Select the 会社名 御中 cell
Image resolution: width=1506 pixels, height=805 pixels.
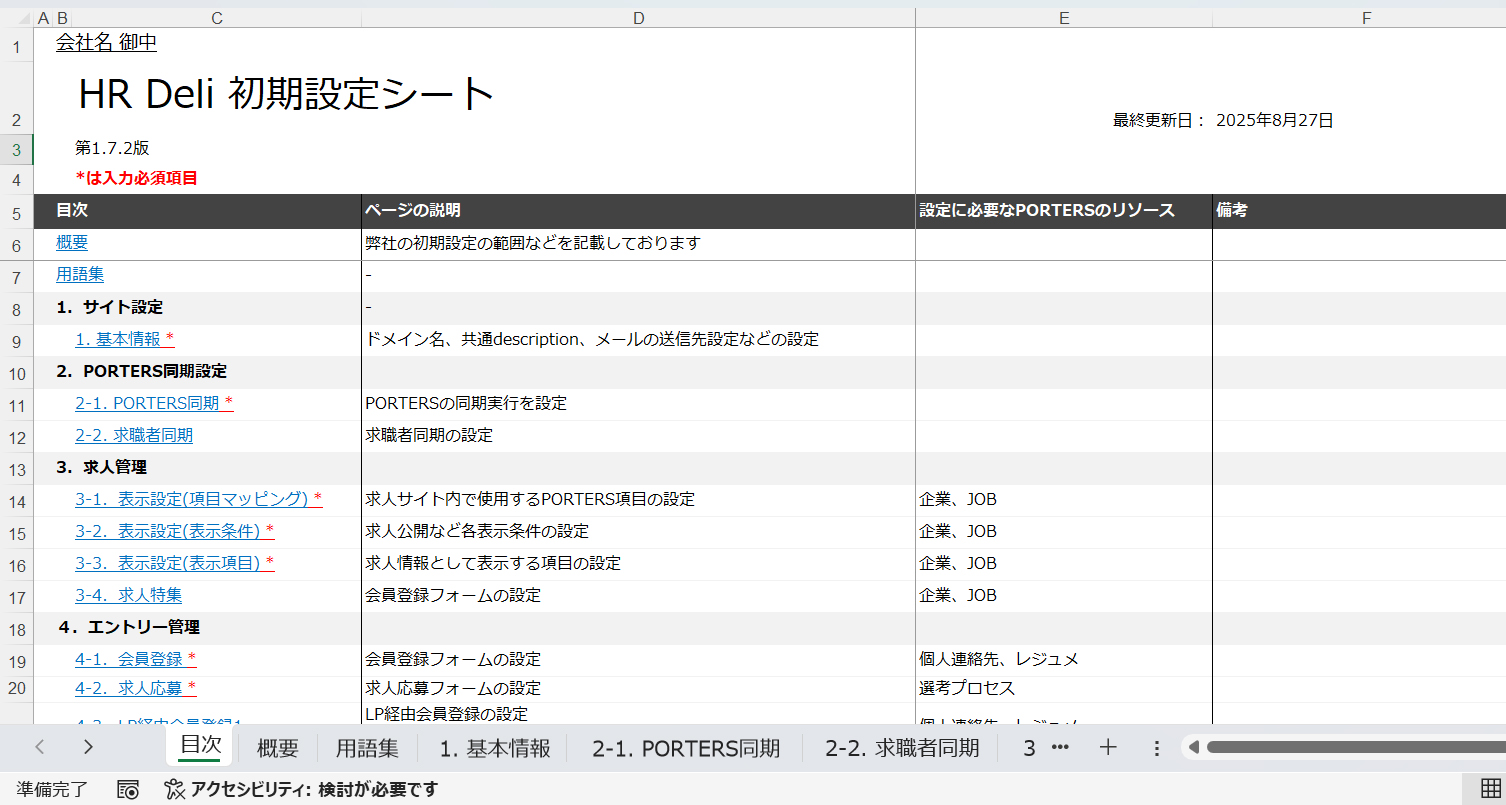(x=106, y=43)
